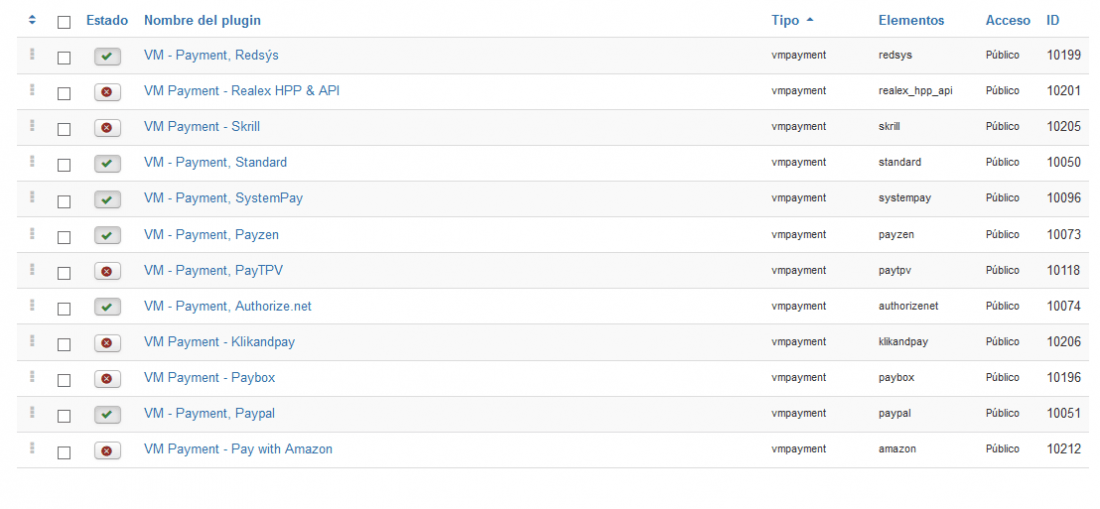Click the drag handle of the PayTPV row
1100x509 pixels.
pos(32,269)
